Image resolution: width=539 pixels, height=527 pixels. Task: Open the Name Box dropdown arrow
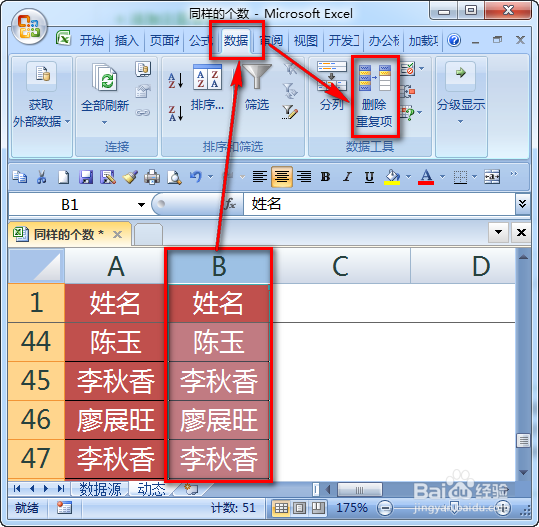(141, 205)
